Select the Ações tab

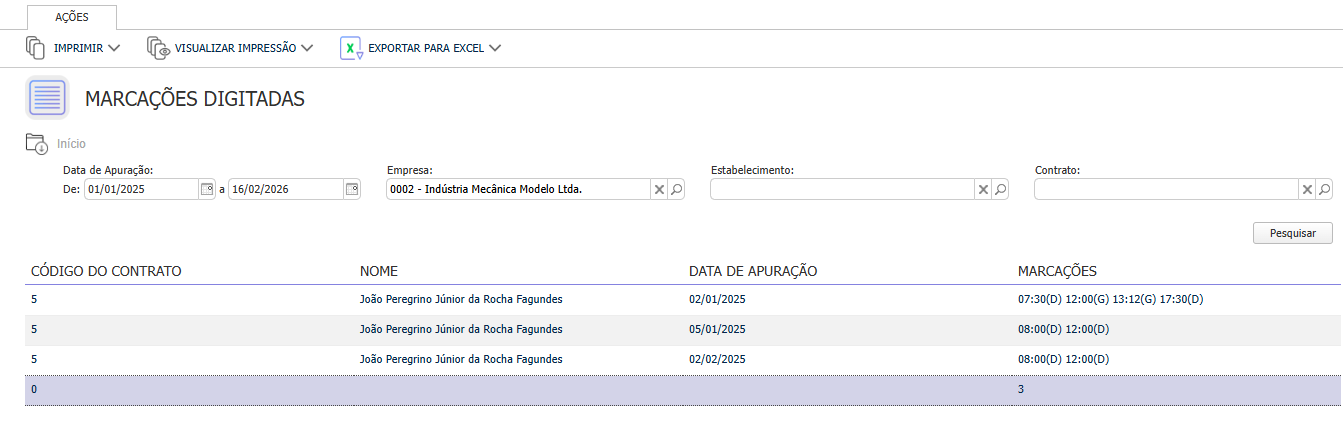(71, 17)
